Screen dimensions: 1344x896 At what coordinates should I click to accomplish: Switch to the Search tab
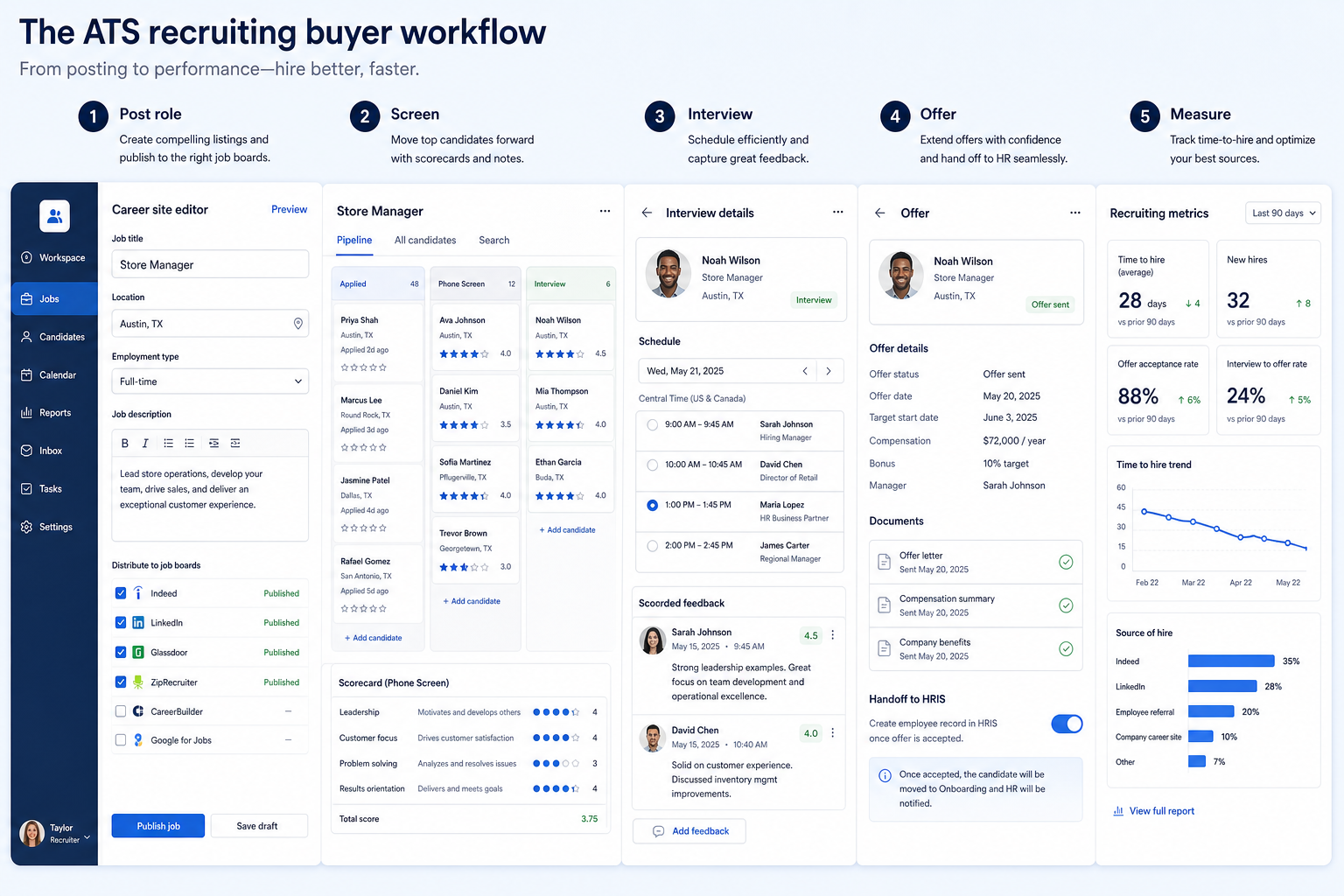tap(493, 241)
